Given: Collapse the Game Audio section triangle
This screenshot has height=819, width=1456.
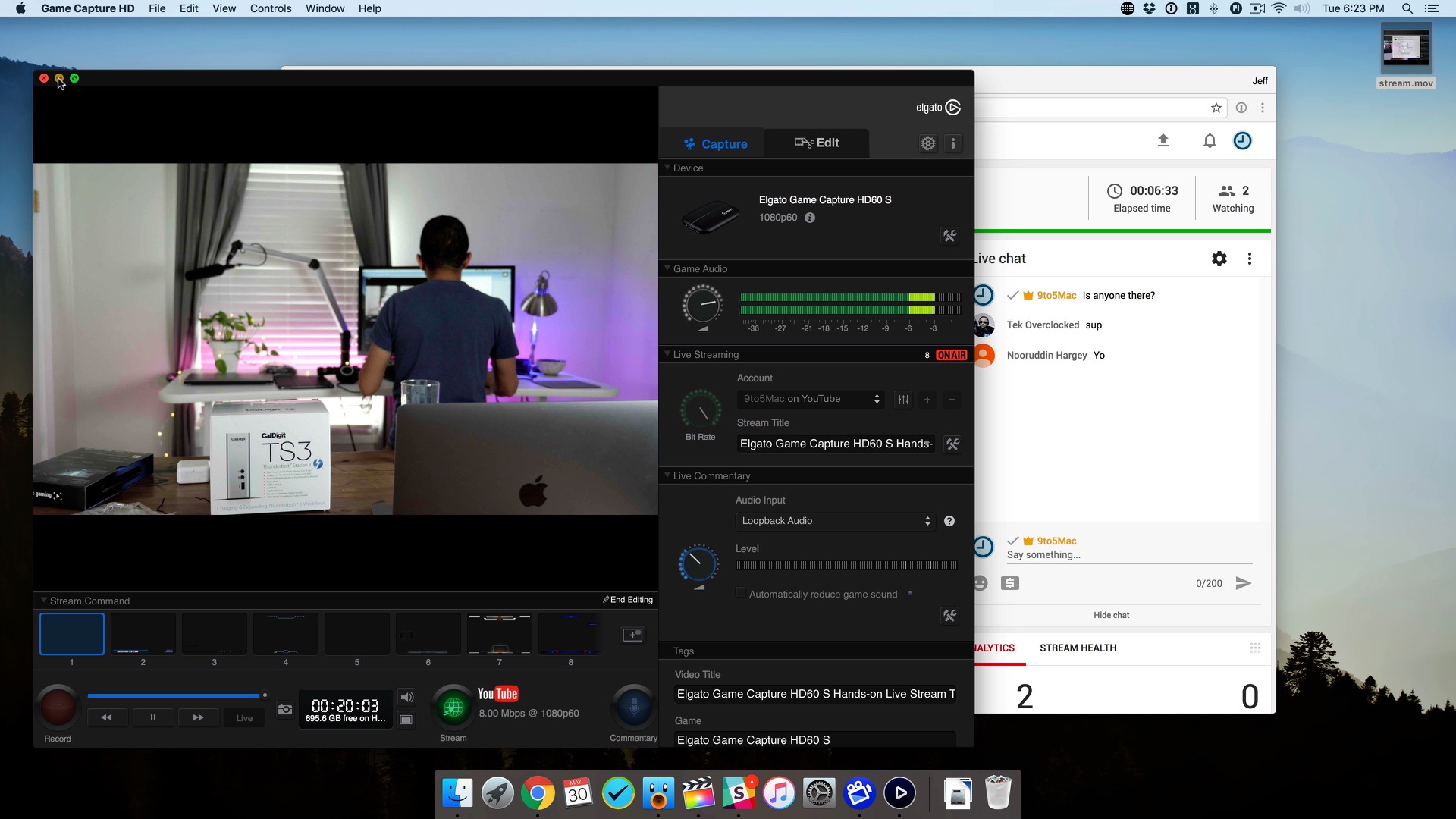Looking at the screenshot, I should [667, 268].
